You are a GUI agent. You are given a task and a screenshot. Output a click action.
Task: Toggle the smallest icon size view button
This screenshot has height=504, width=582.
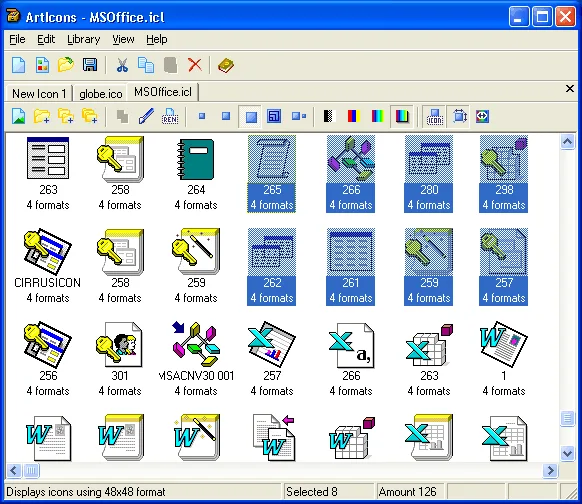pos(202,117)
